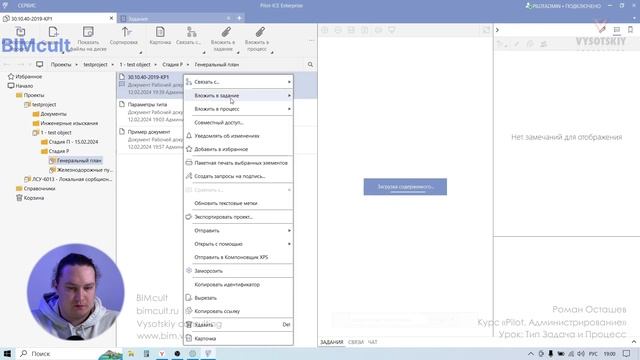The width and height of the screenshot is (640, 360).
Task: Open File Explorer from taskbar
Action: pos(131,353)
